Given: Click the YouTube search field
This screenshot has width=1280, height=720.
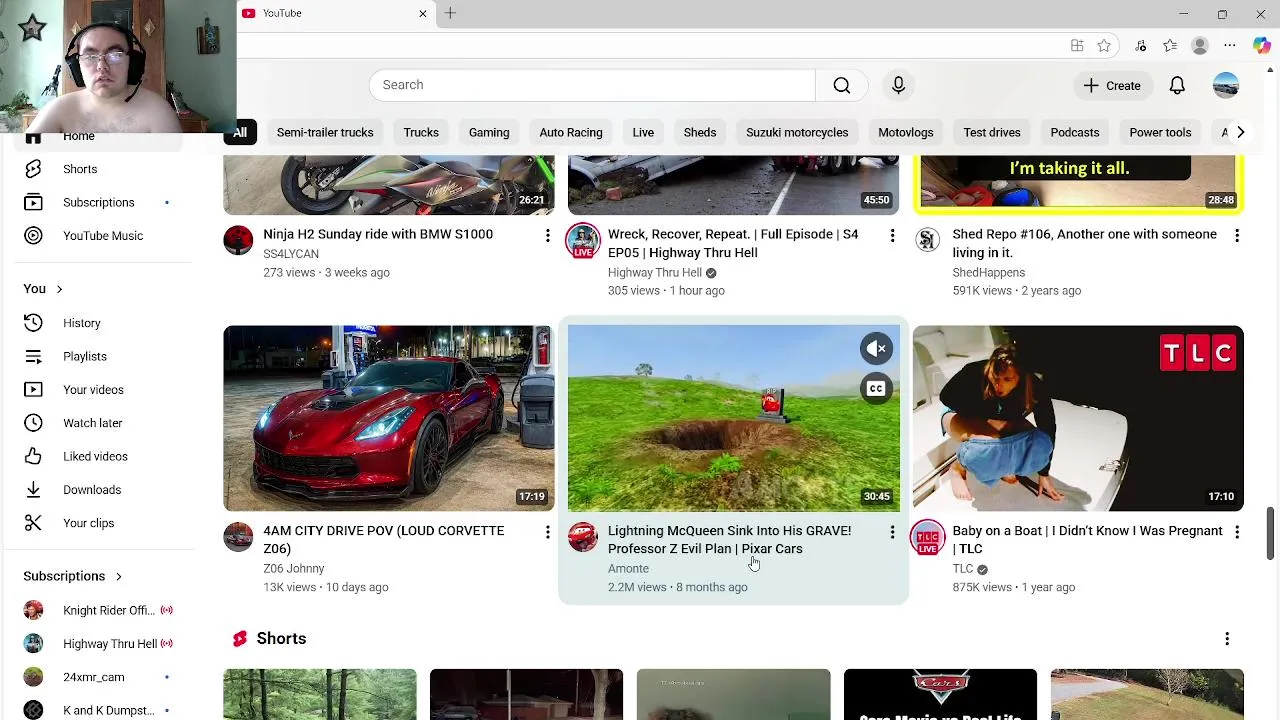Looking at the screenshot, I should pos(592,85).
